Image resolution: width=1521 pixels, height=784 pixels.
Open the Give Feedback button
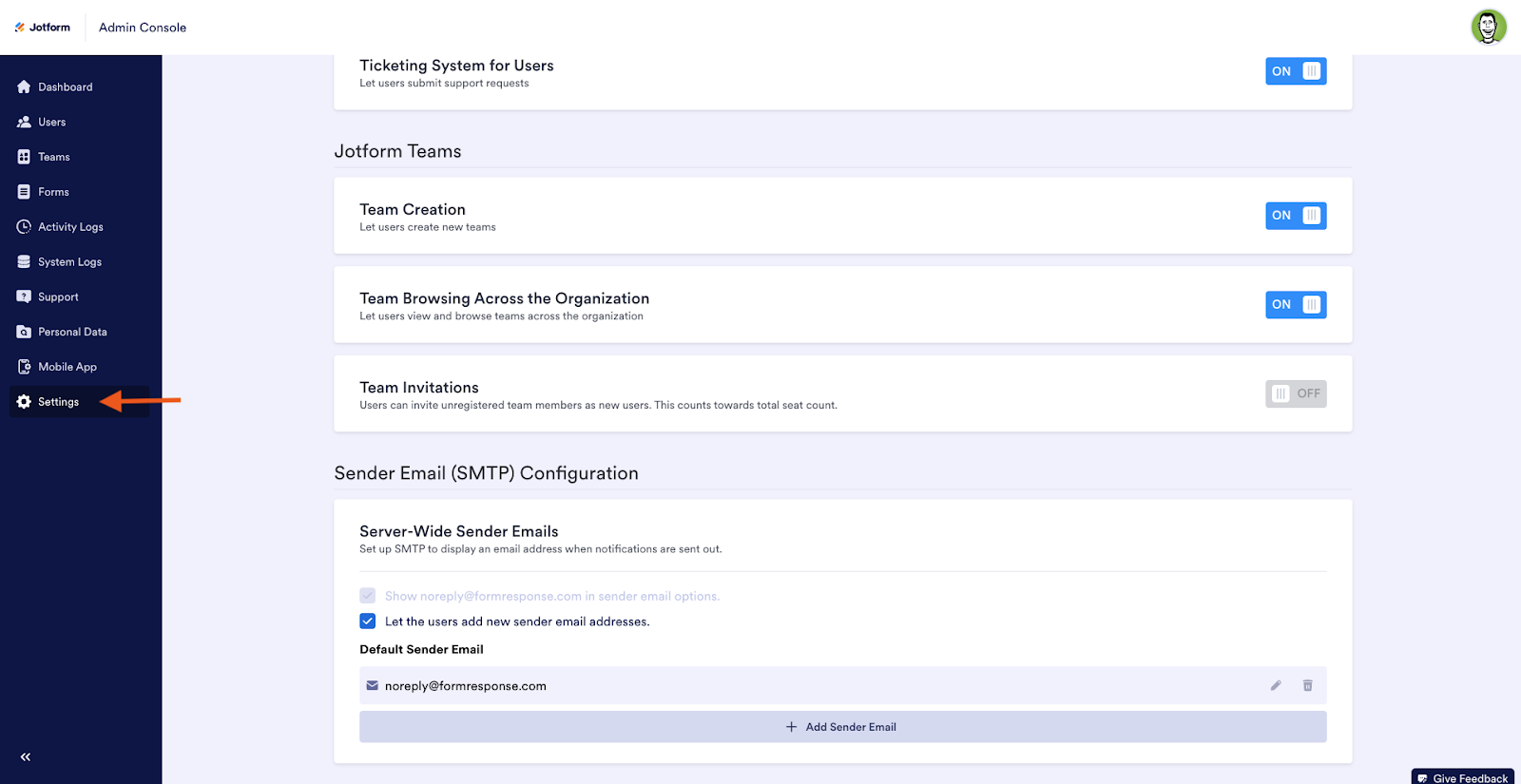pyautogui.click(x=1463, y=777)
